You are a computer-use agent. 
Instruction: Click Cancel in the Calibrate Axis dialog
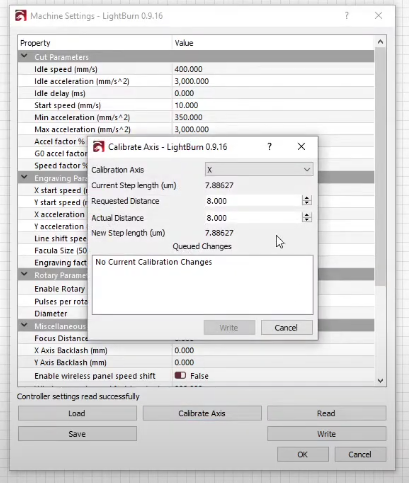click(287, 328)
